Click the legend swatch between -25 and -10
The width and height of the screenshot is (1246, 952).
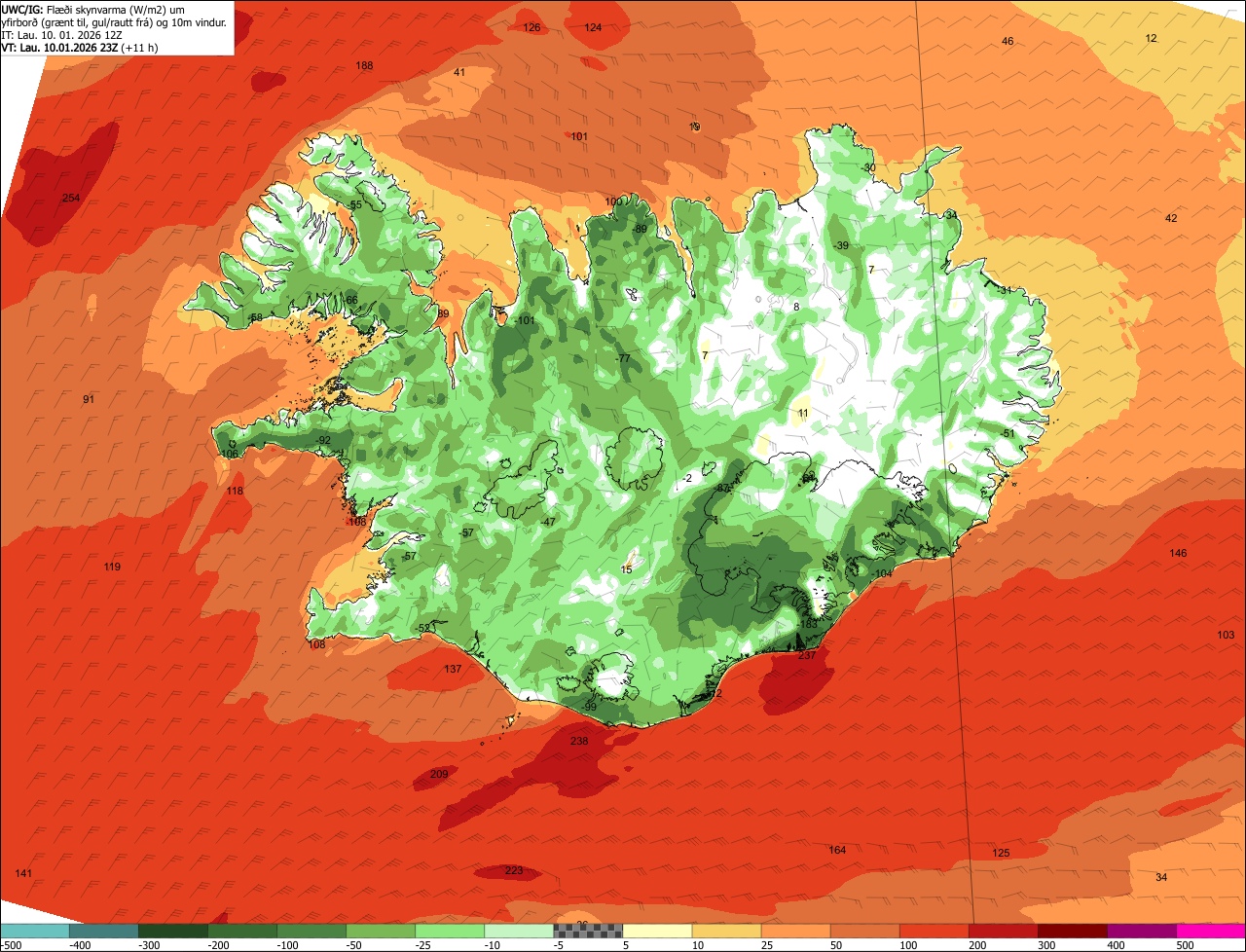coord(449,932)
